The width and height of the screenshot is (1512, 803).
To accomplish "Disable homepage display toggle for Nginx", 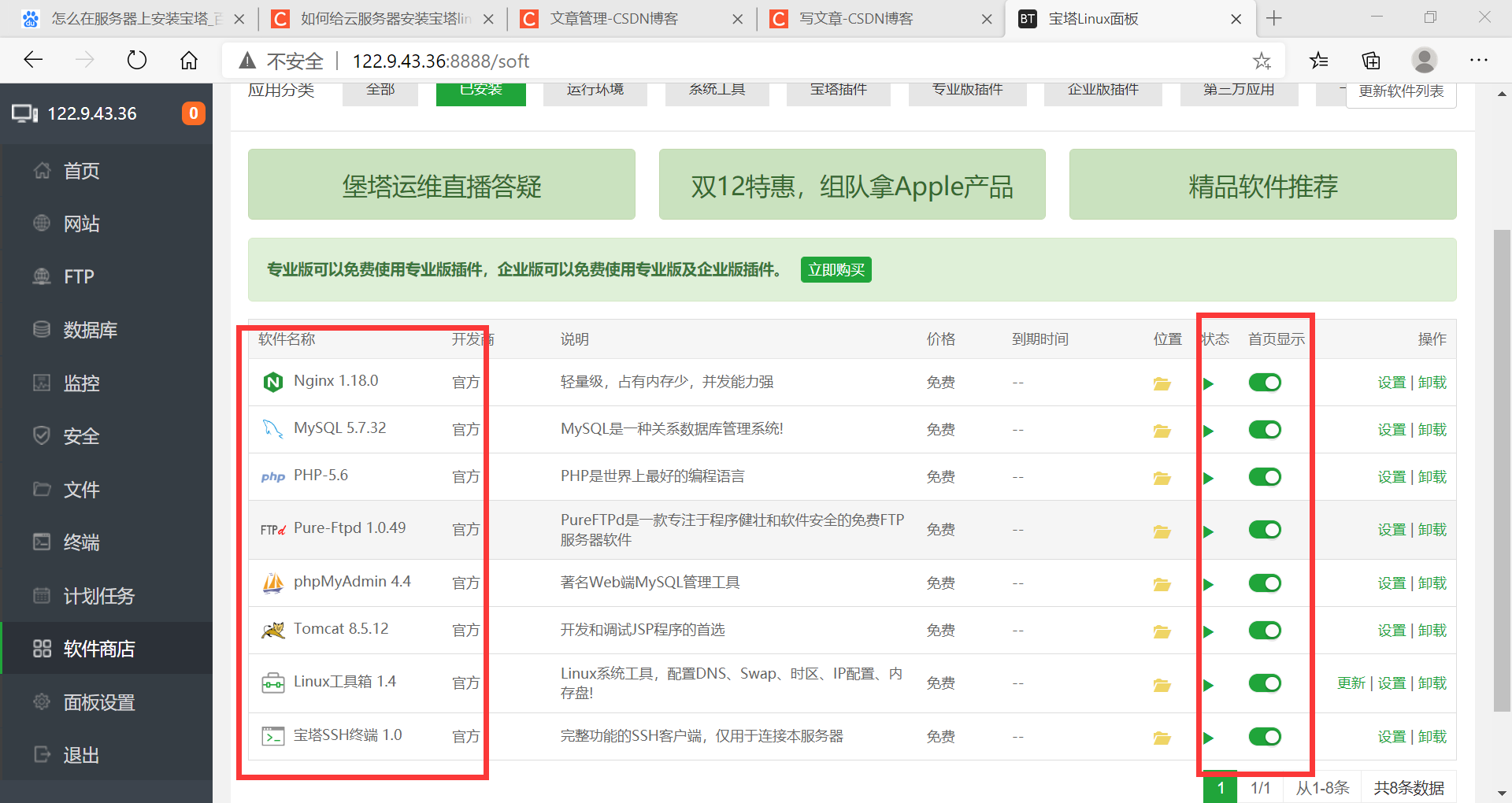I will point(1265,383).
